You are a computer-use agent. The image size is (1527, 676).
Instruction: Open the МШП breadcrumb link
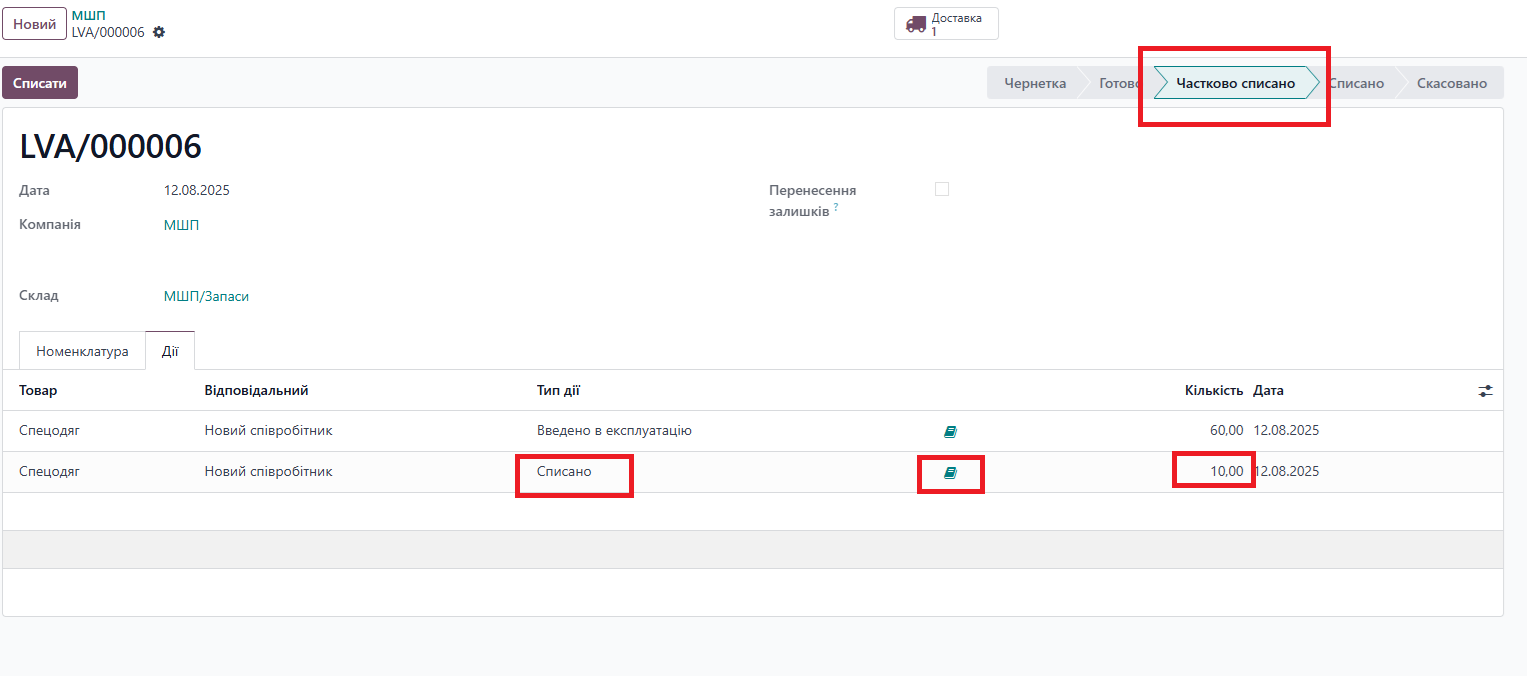(x=89, y=15)
